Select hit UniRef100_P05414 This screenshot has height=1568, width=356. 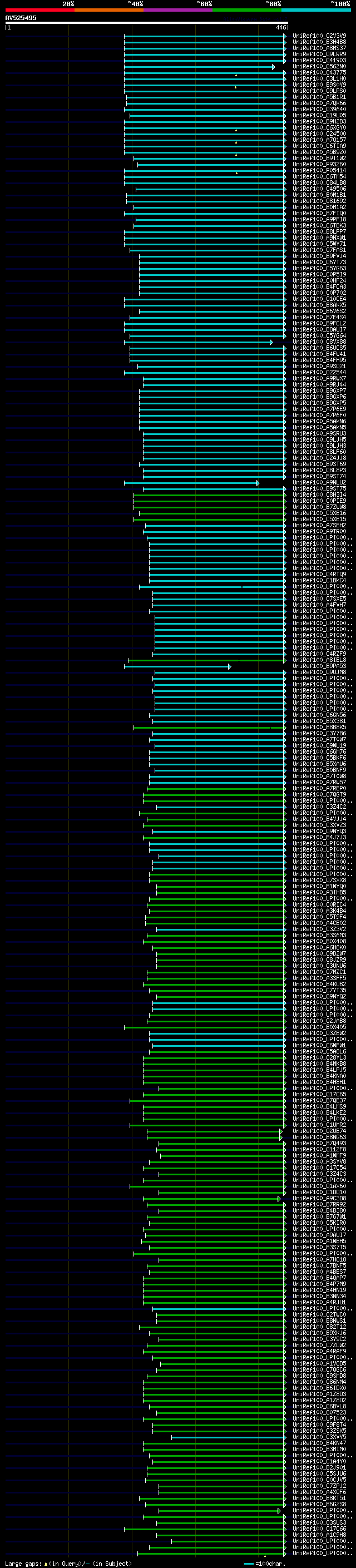pos(319,170)
